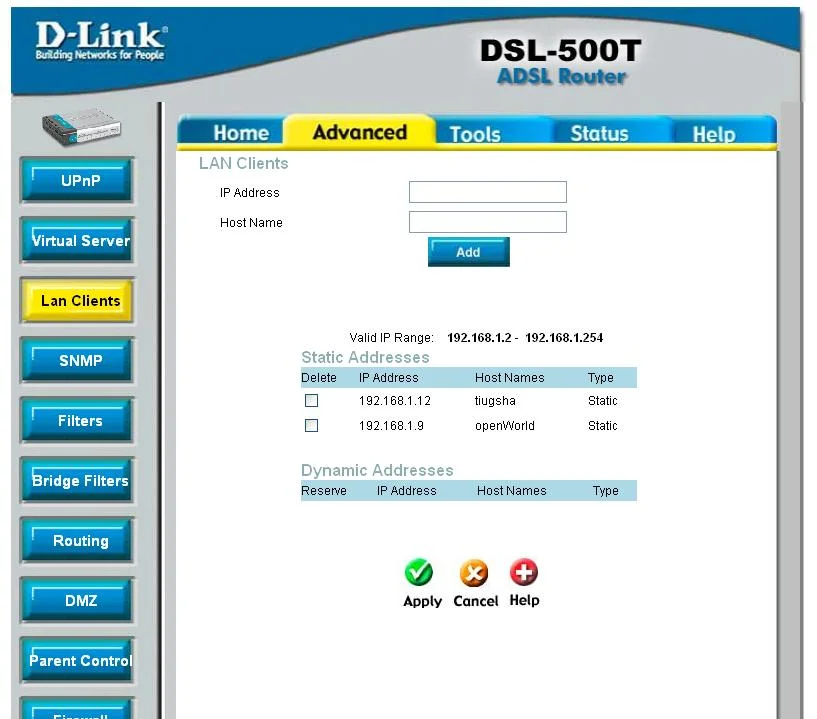Click the Delete column header
Image resolution: width=817 pixels, height=719 pixels.
[319, 378]
